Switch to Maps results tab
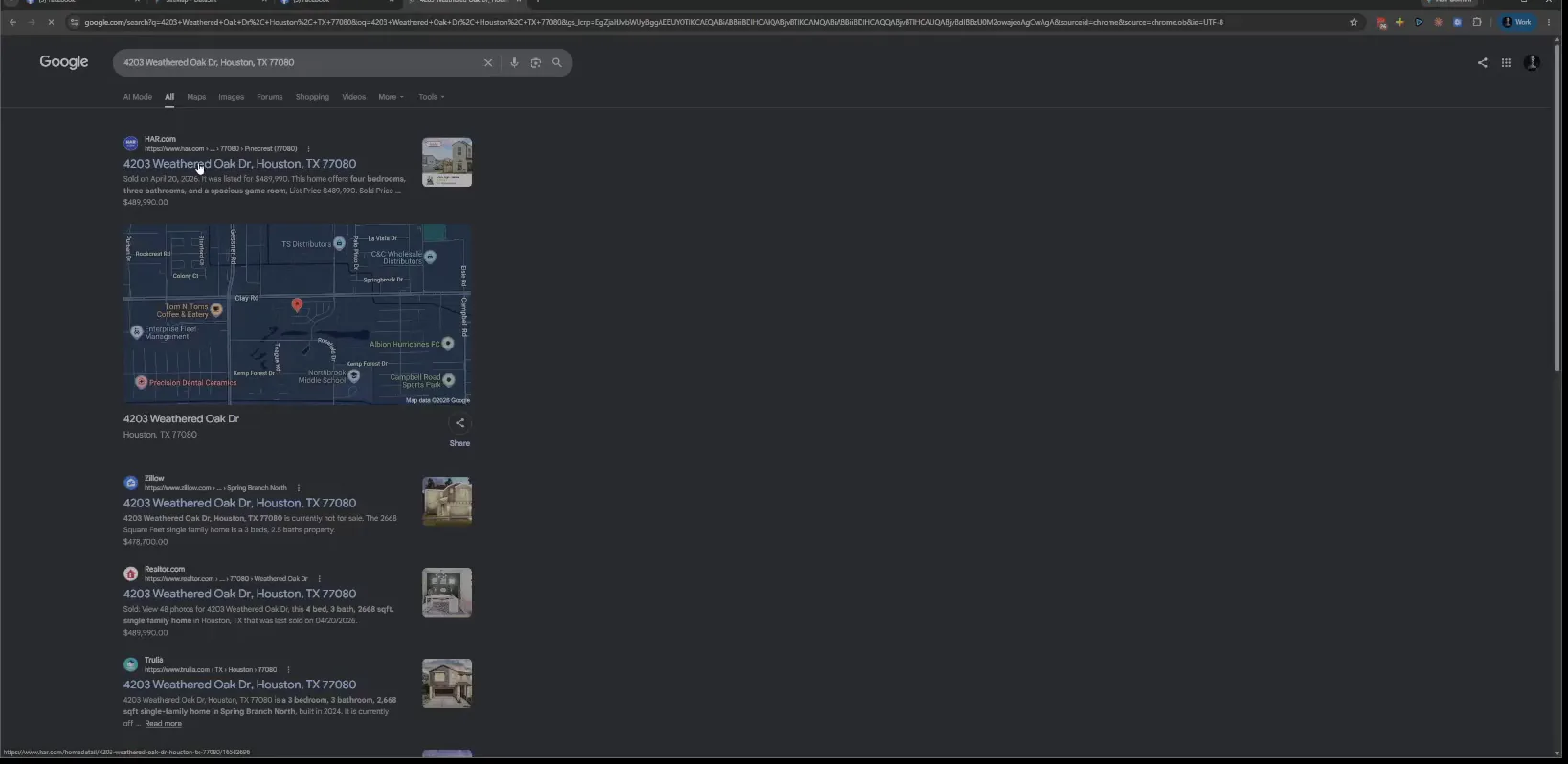Viewport: 1568px width, 764px height. coord(196,97)
